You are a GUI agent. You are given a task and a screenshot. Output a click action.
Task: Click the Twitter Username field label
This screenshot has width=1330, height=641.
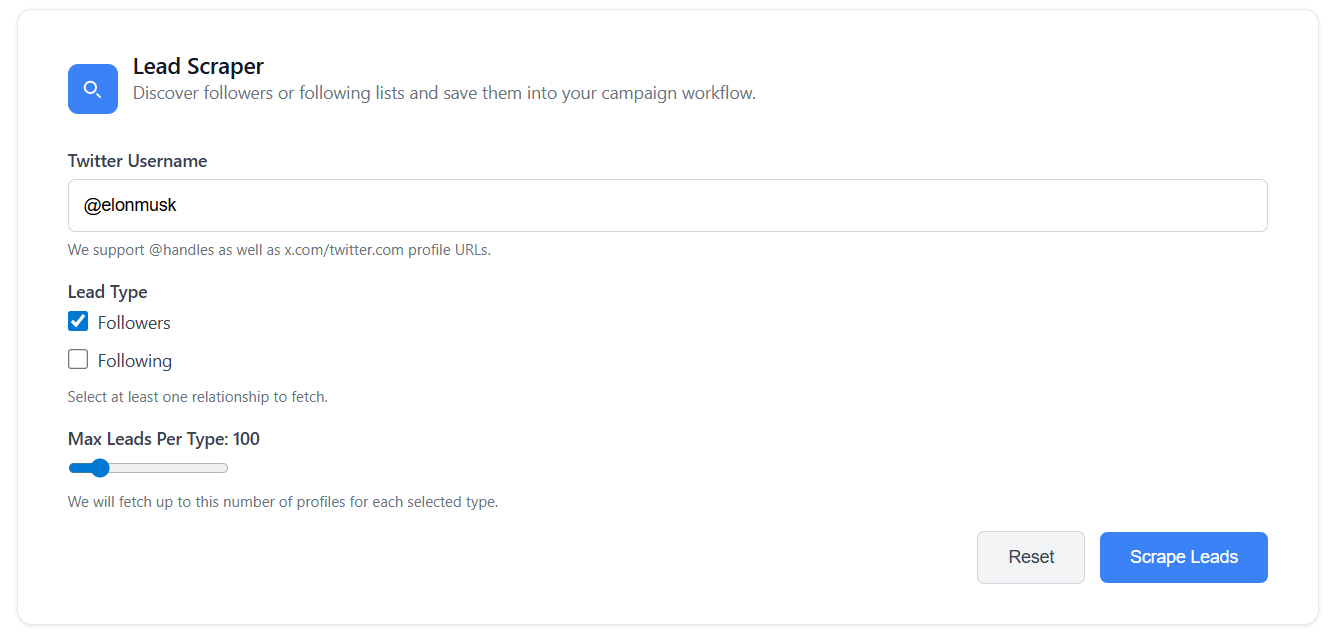137,160
